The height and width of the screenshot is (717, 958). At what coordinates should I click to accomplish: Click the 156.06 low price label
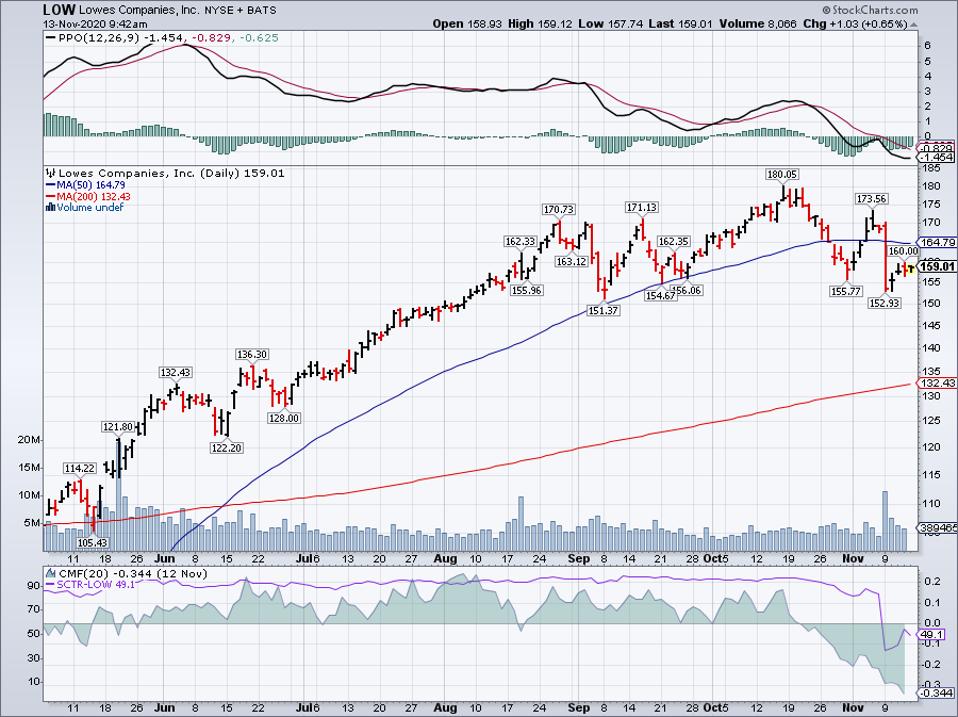(687, 291)
